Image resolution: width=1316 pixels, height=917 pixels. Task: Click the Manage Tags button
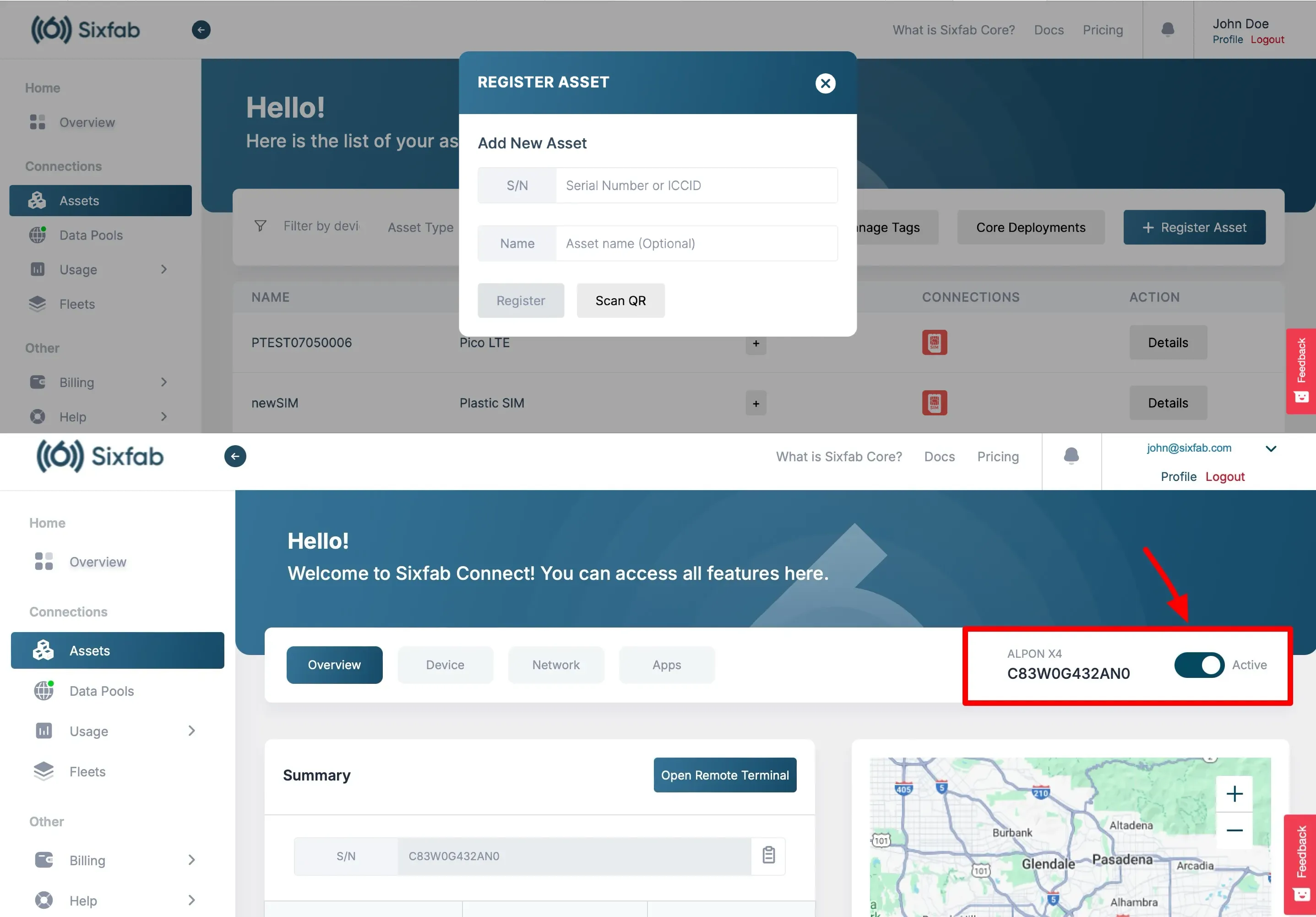click(897, 227)
